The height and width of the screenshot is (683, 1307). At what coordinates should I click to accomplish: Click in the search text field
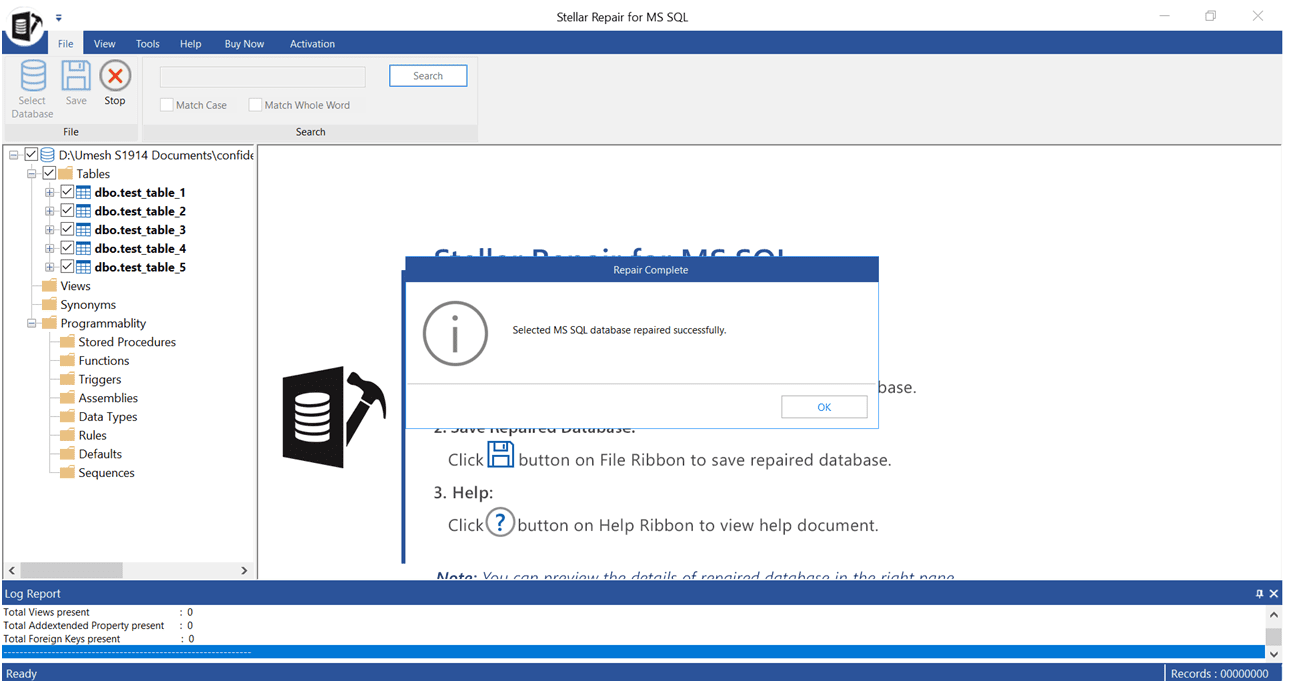pyautogui.click(x=263, y=77)
